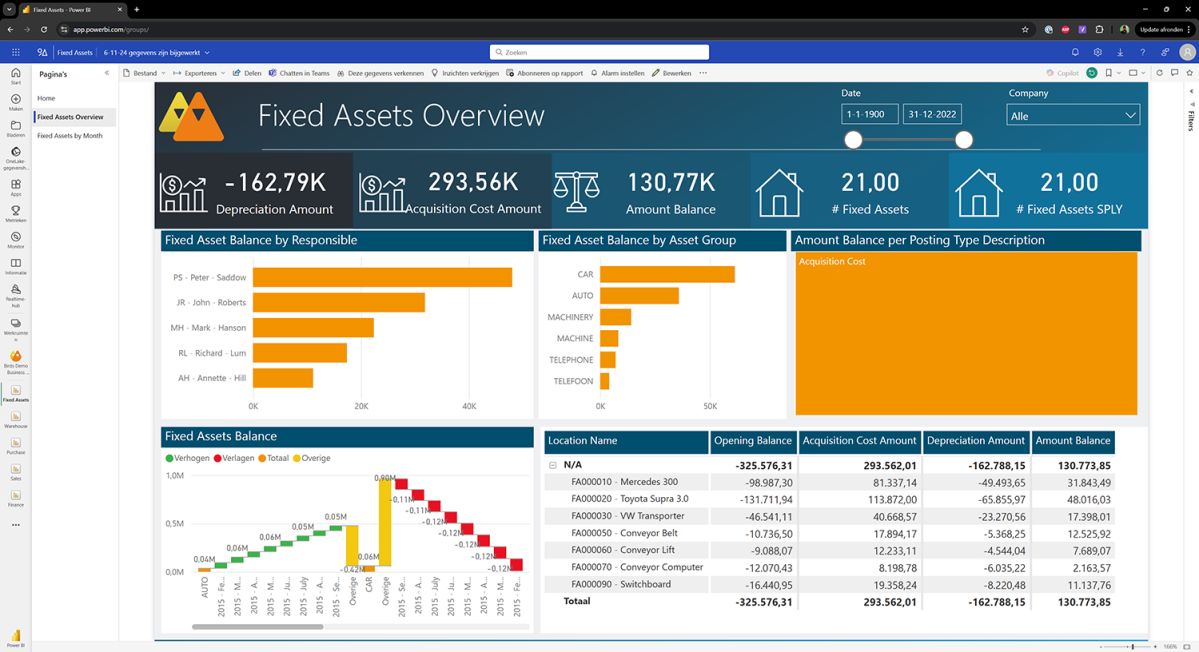Collapse the Pagina's pane with chevrons
The width and height of the screenshot is (1199, 652).
pyautogui.click(x=107, y=73)
